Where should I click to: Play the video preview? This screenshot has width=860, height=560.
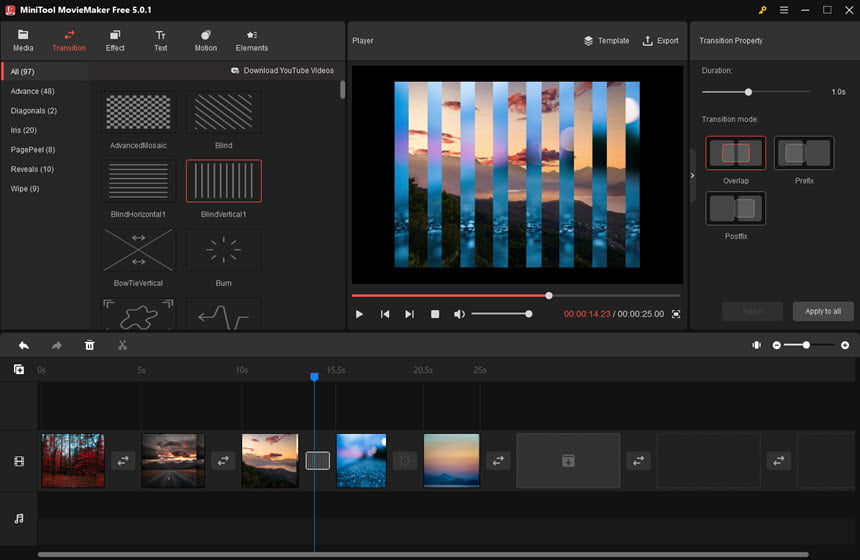359,314
